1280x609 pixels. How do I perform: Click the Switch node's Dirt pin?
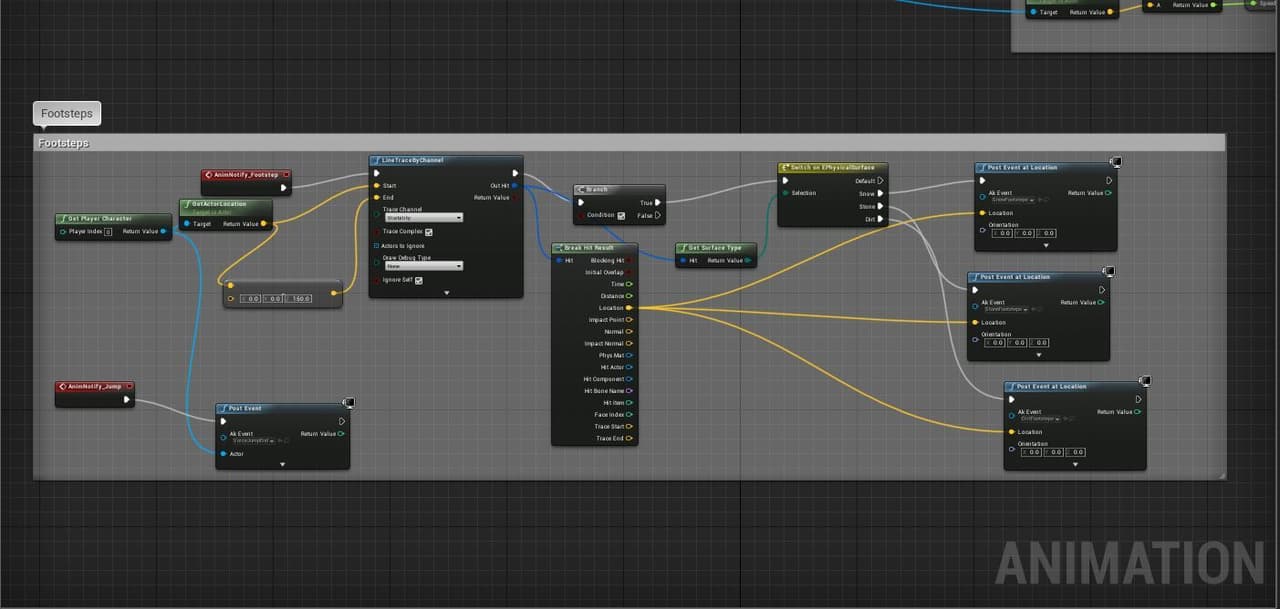880,219
